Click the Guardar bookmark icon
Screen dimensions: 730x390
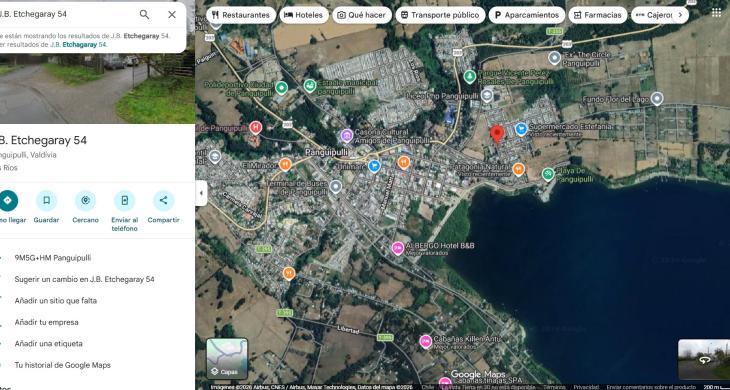[x=47, y=201]
